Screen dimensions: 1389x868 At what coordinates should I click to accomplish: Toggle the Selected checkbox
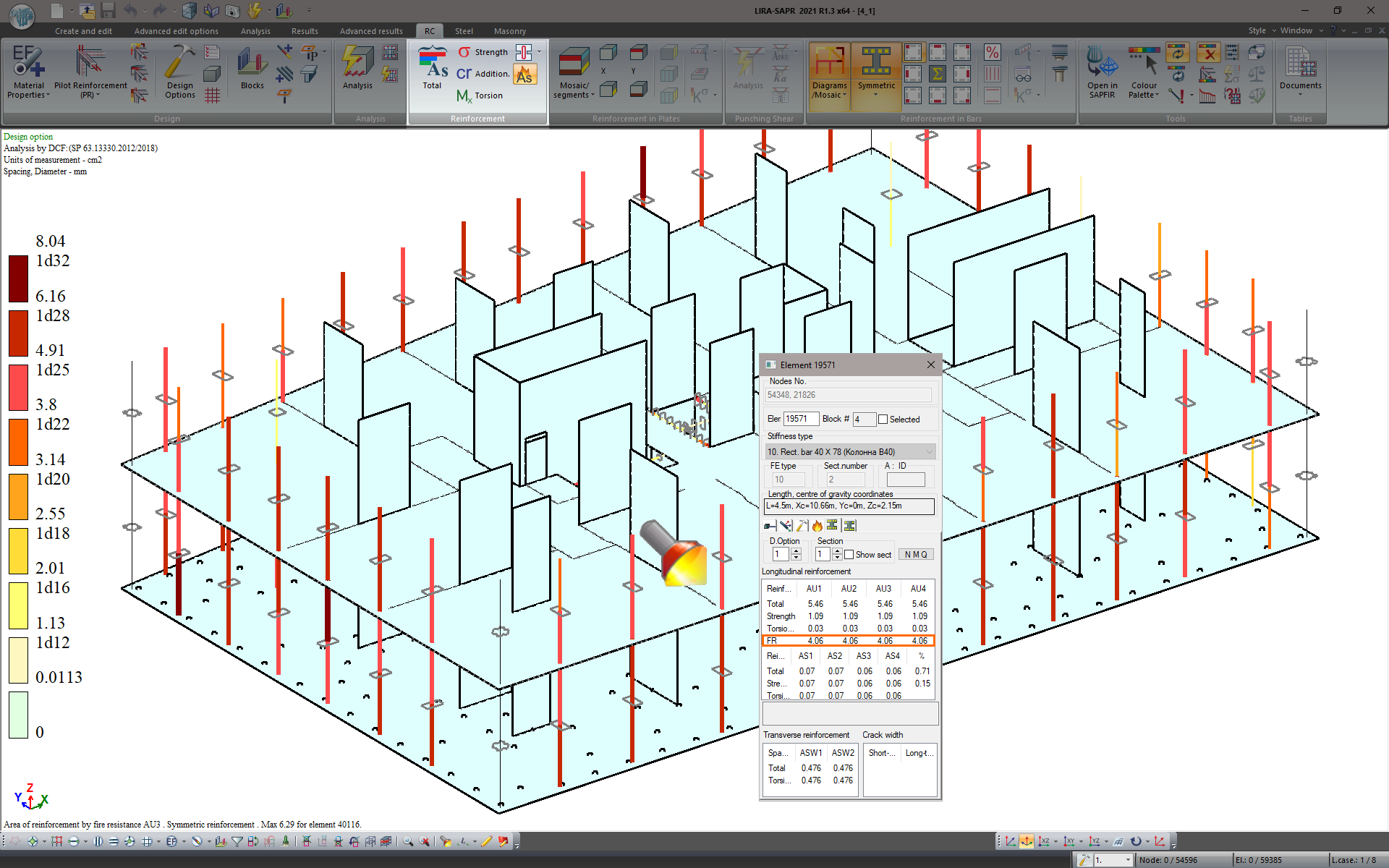[x=883, y=420]
